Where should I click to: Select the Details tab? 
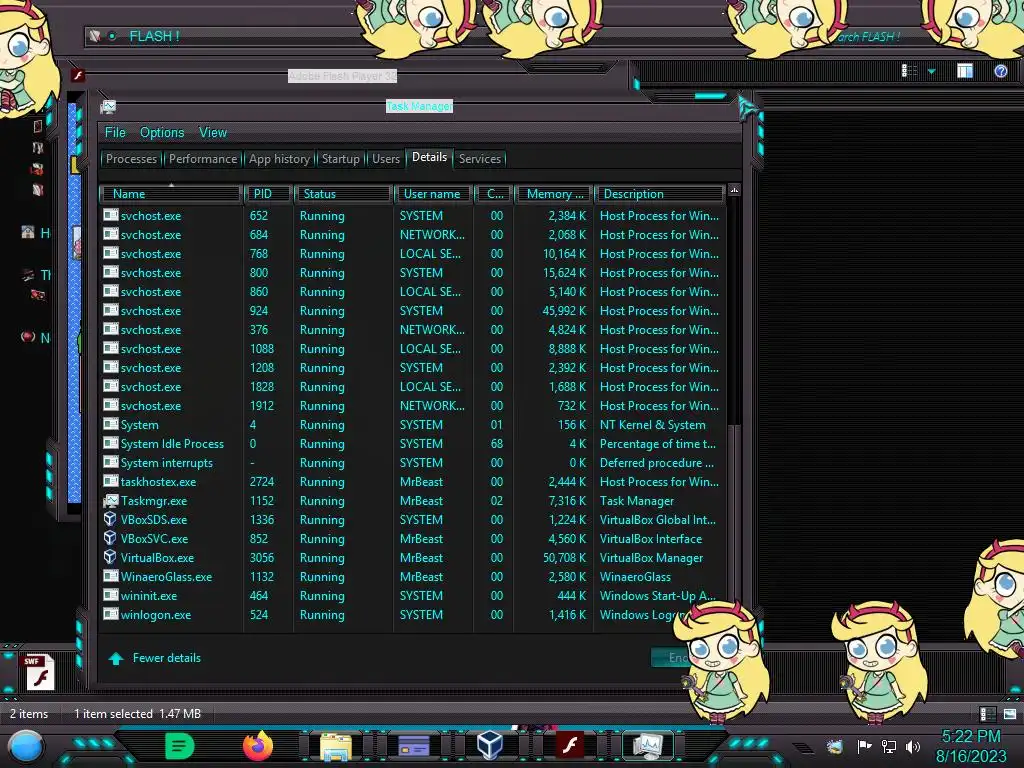[429, 157]
